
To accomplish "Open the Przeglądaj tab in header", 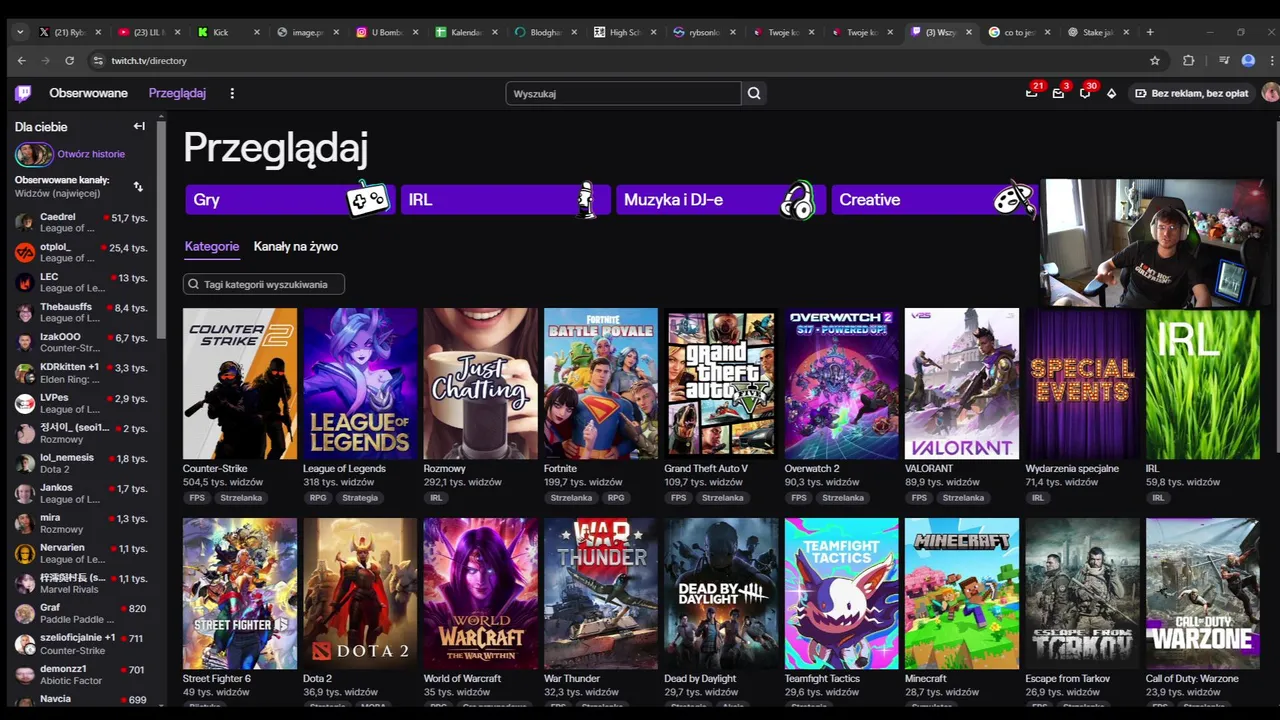I will [x=177, y=93].
